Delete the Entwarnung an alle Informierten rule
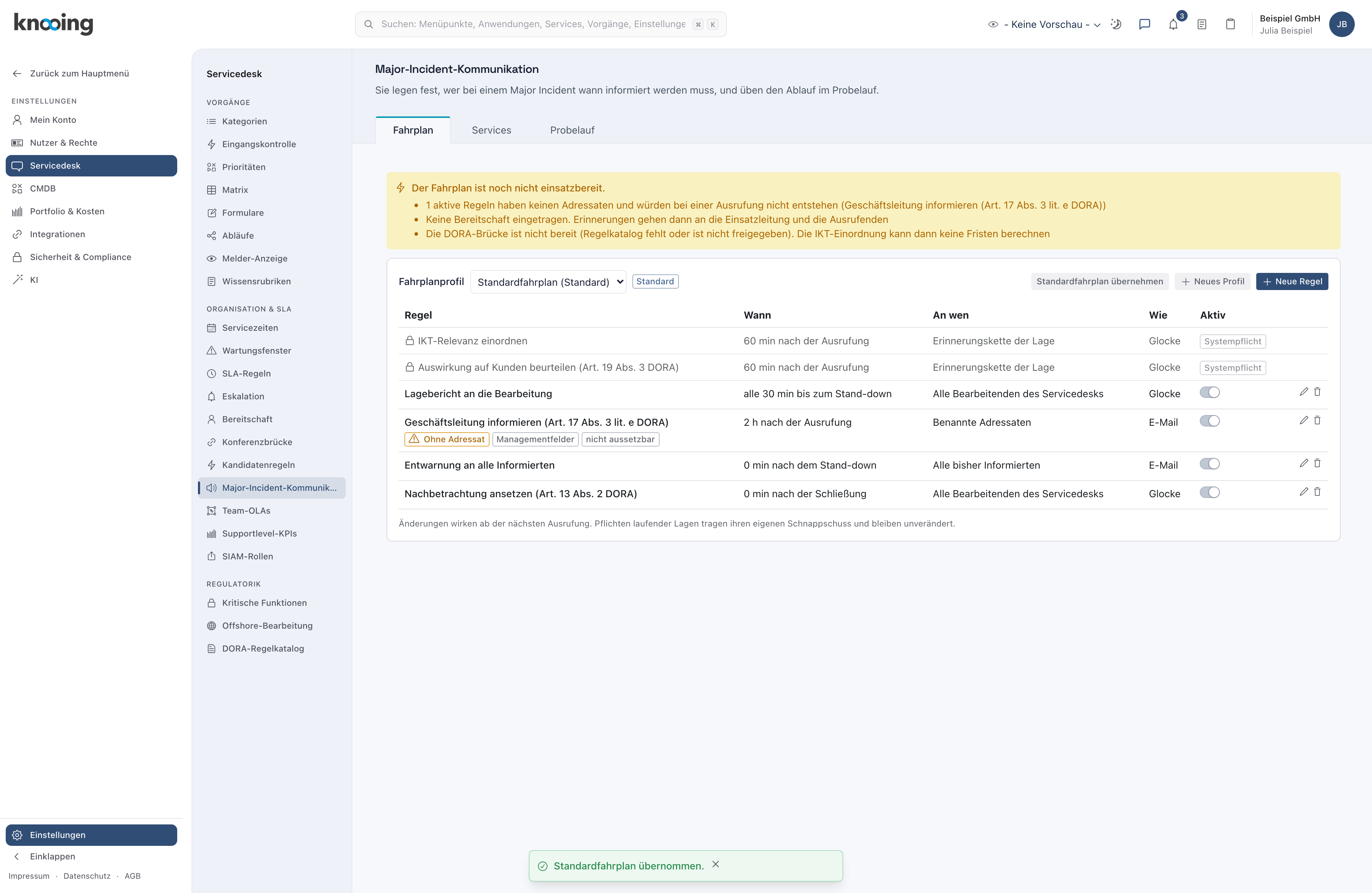 tap(1317, 464)
